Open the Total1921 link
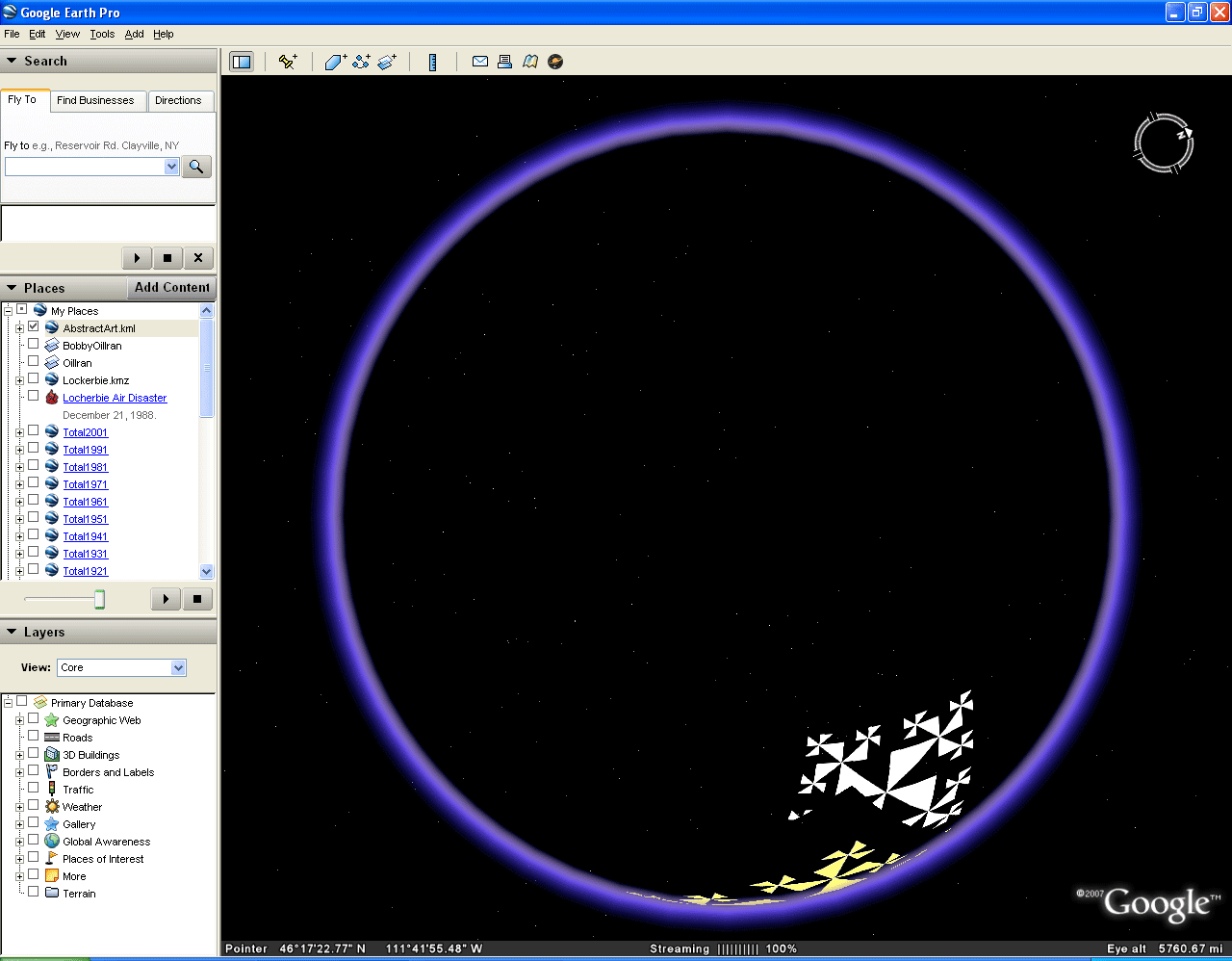This screenshot has height=961, width=1232. coord(86,571)
